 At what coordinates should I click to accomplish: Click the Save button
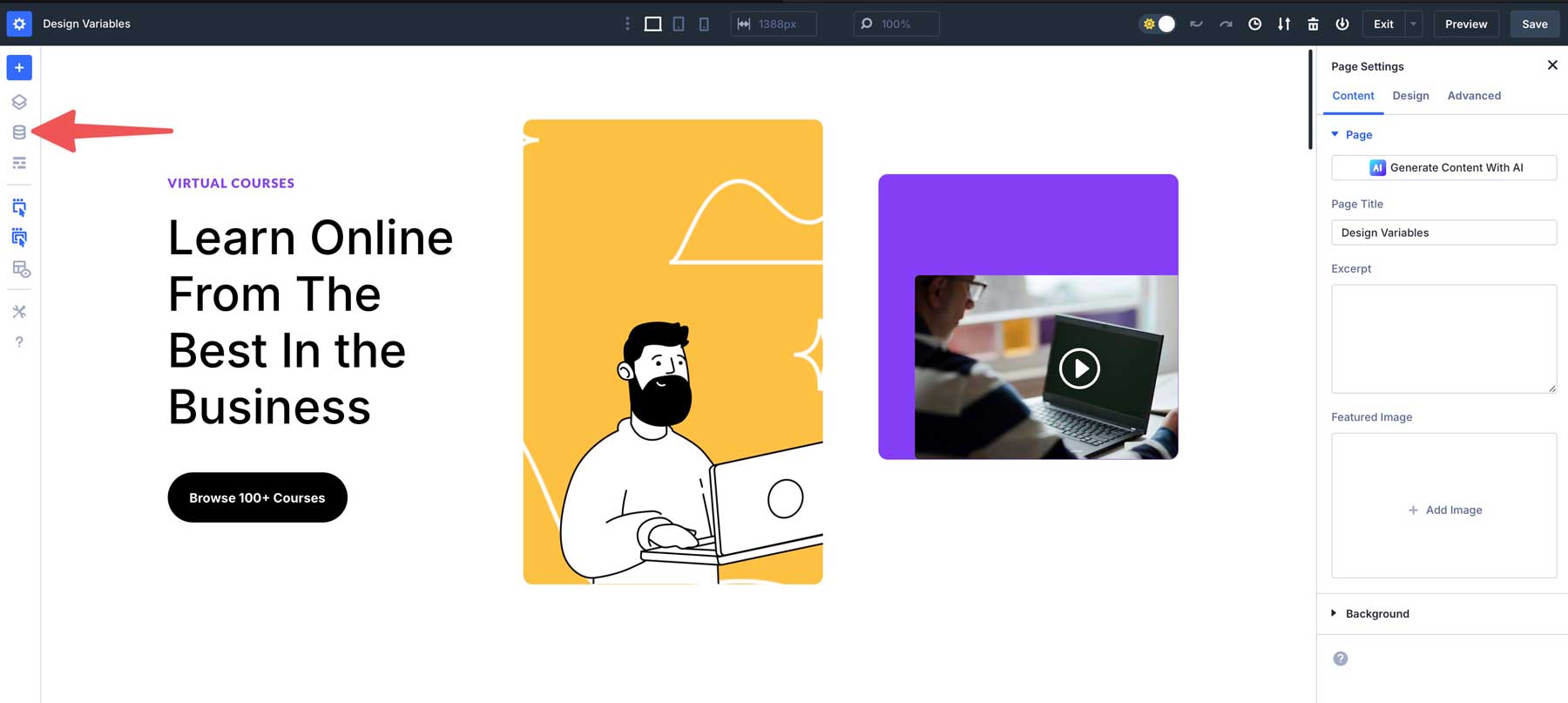click(1534, 24)
